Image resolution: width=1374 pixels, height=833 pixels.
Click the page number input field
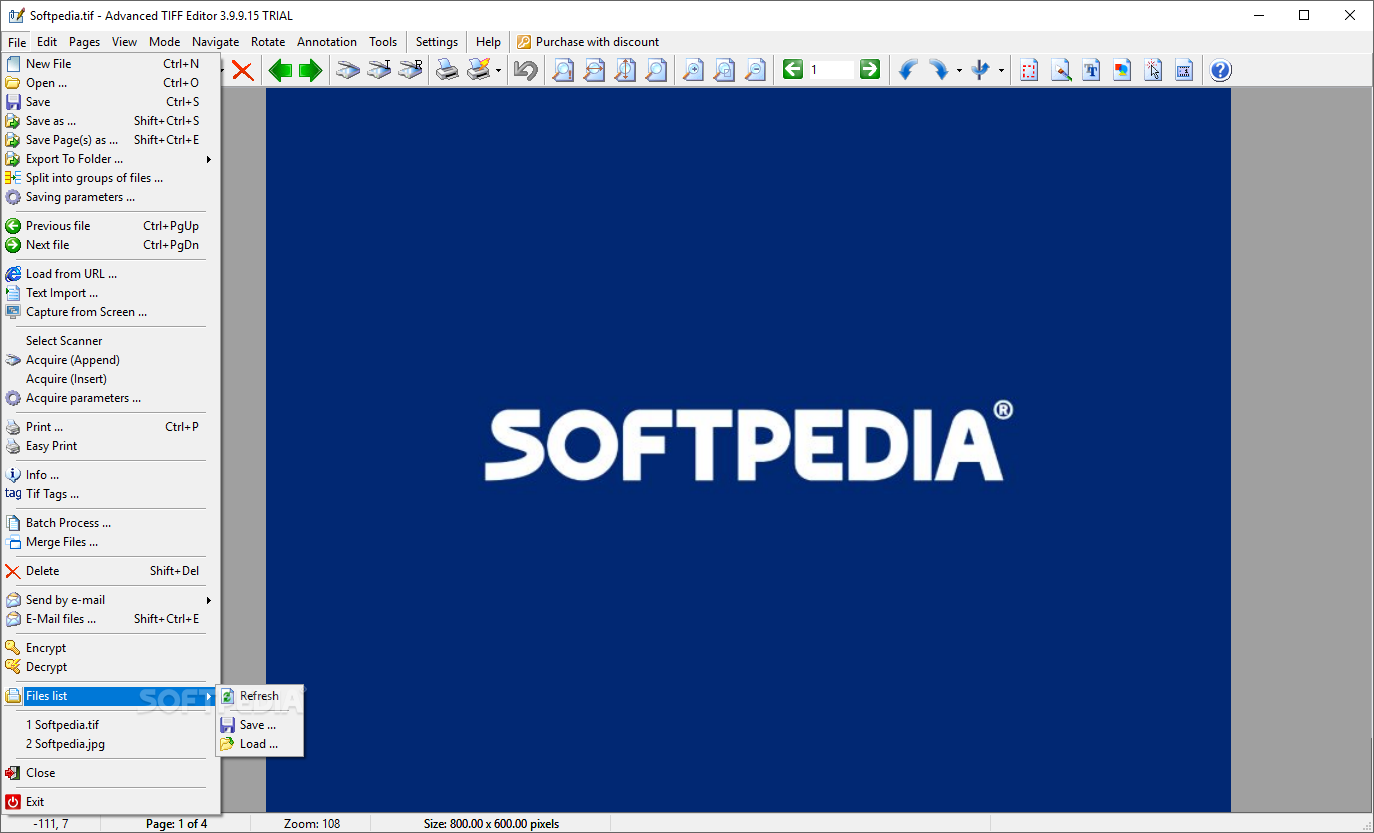point(831,70)
